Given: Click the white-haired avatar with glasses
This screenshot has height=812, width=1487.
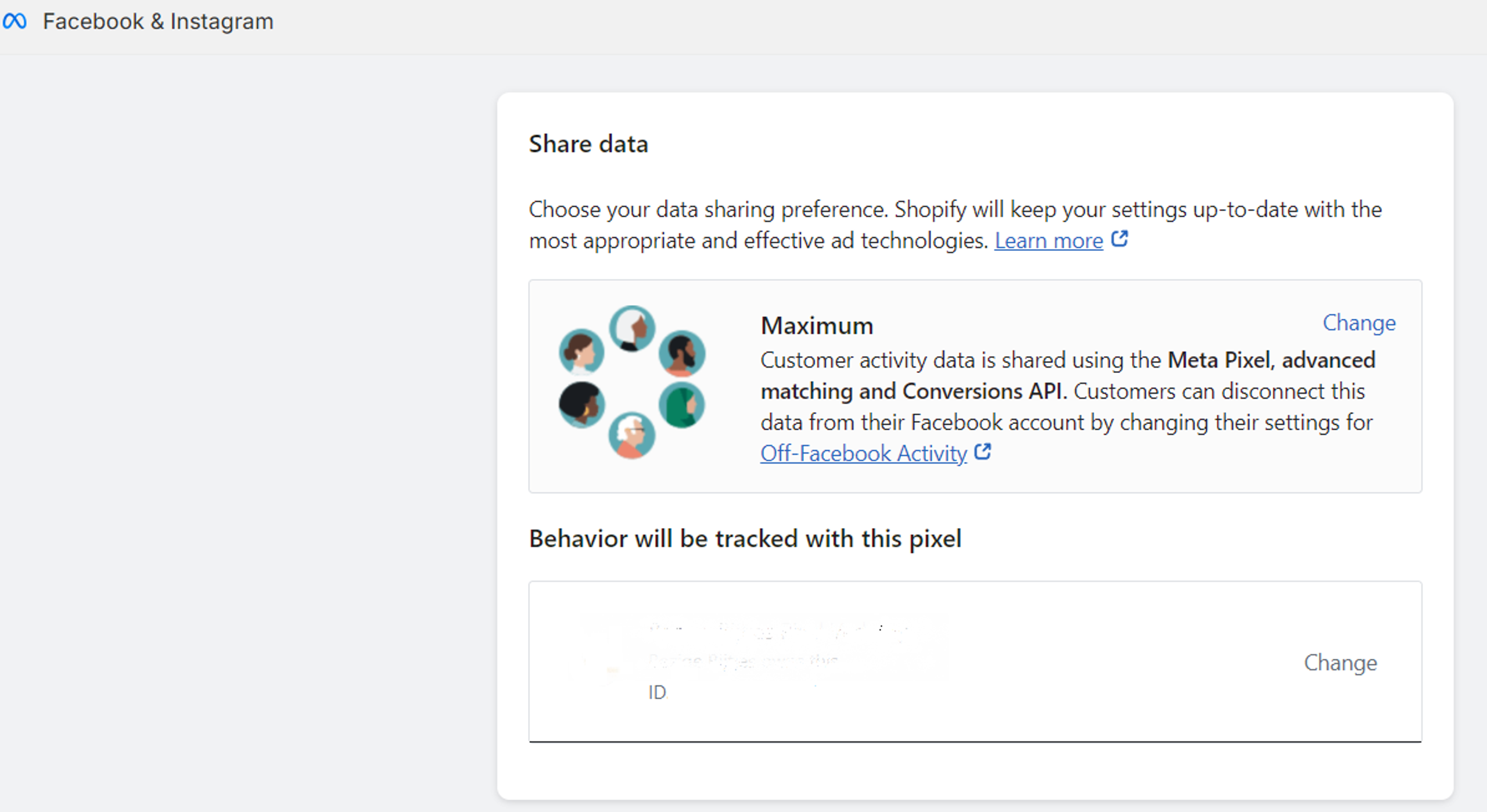Looking at the screenshot, I should click(x=632, y=434).
